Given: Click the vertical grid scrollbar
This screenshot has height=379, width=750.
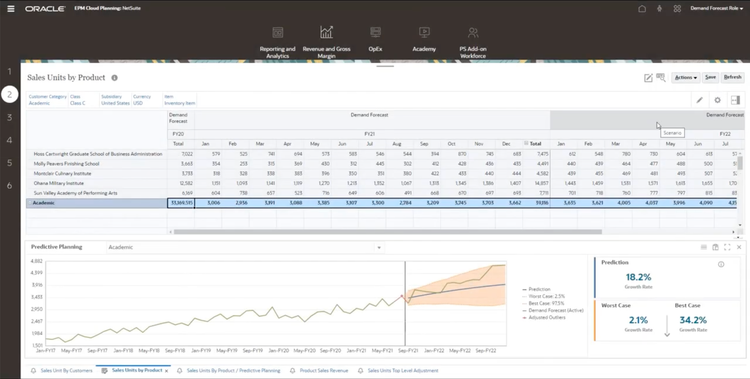Looking at the screenshot, I should pos(740,163).
